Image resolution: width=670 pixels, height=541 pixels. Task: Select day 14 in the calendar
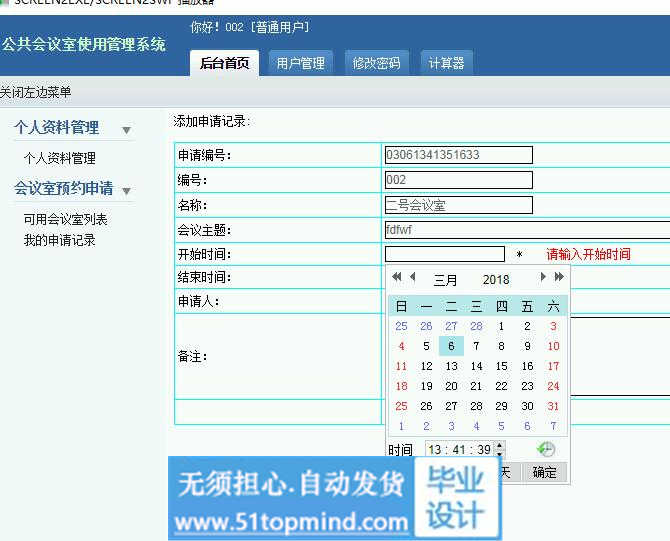476,366
